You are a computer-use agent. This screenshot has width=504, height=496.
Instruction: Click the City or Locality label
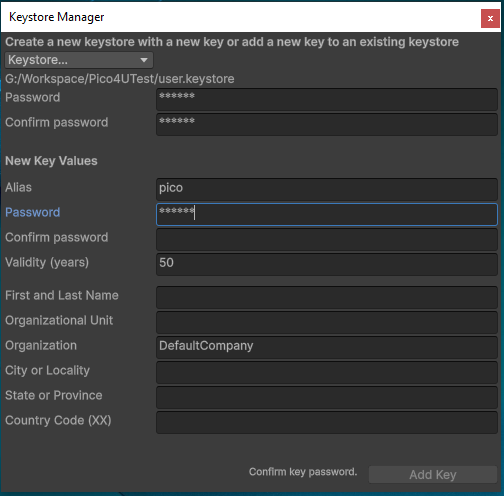47,370
